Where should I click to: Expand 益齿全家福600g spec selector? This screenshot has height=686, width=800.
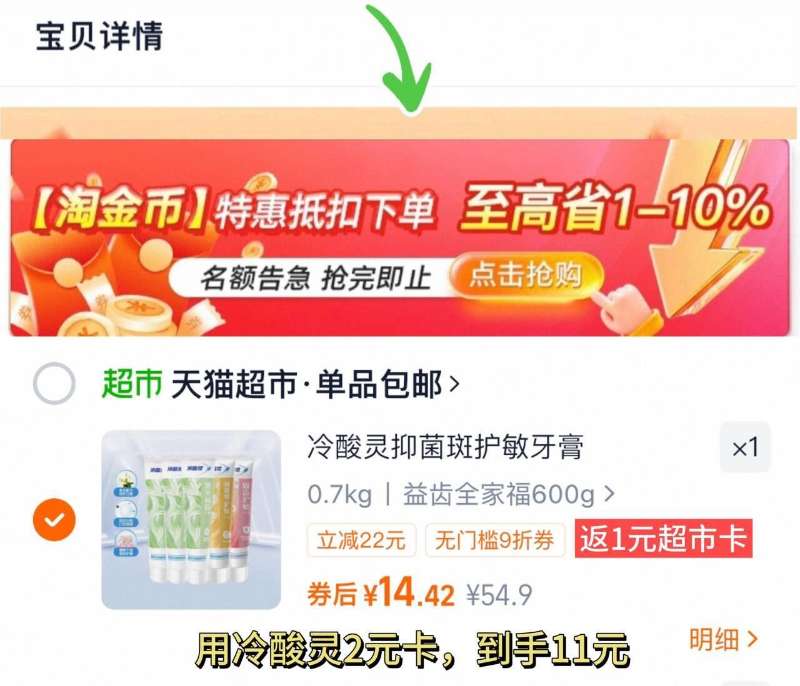tap(509, 494)
